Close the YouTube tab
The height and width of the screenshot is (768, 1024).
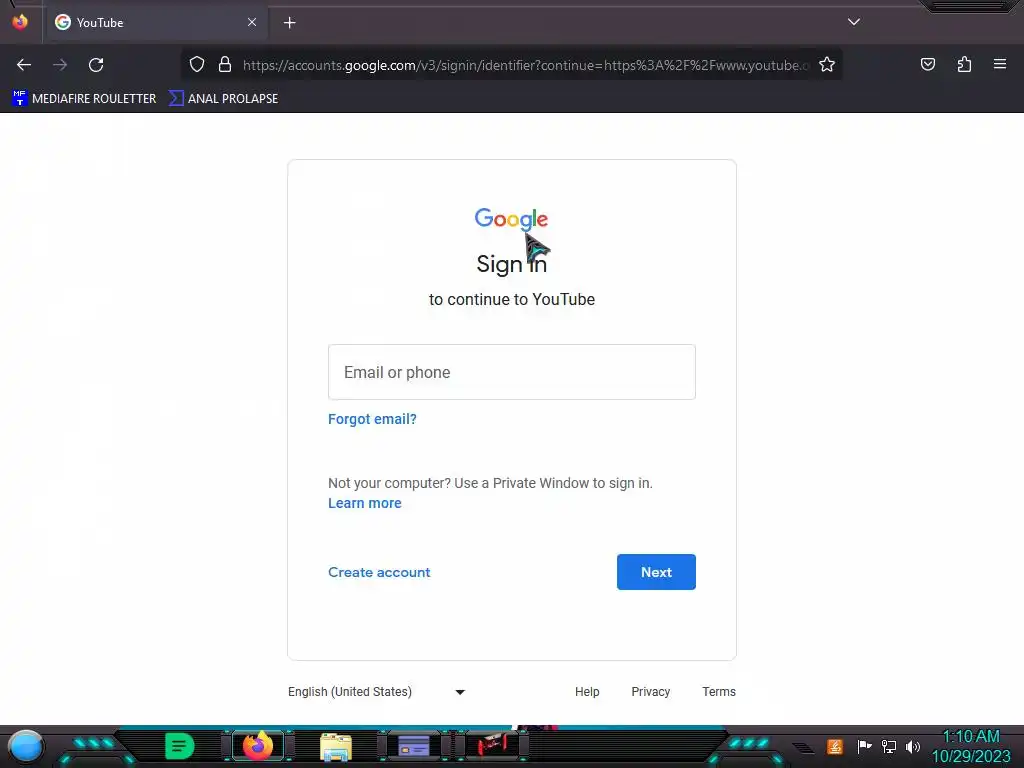pyautogui.click(x=252, y=22)
